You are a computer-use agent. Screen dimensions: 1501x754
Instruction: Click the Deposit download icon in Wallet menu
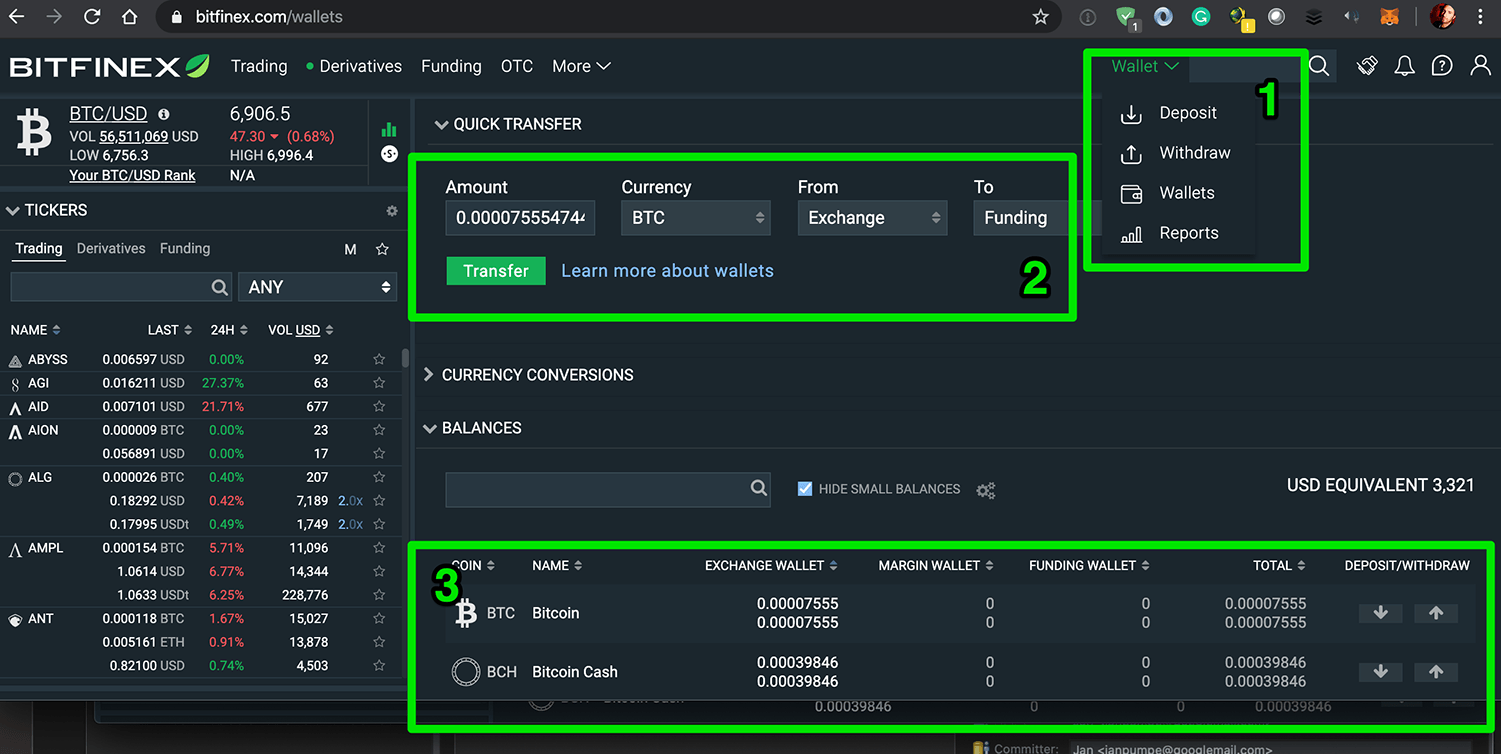1131,114
